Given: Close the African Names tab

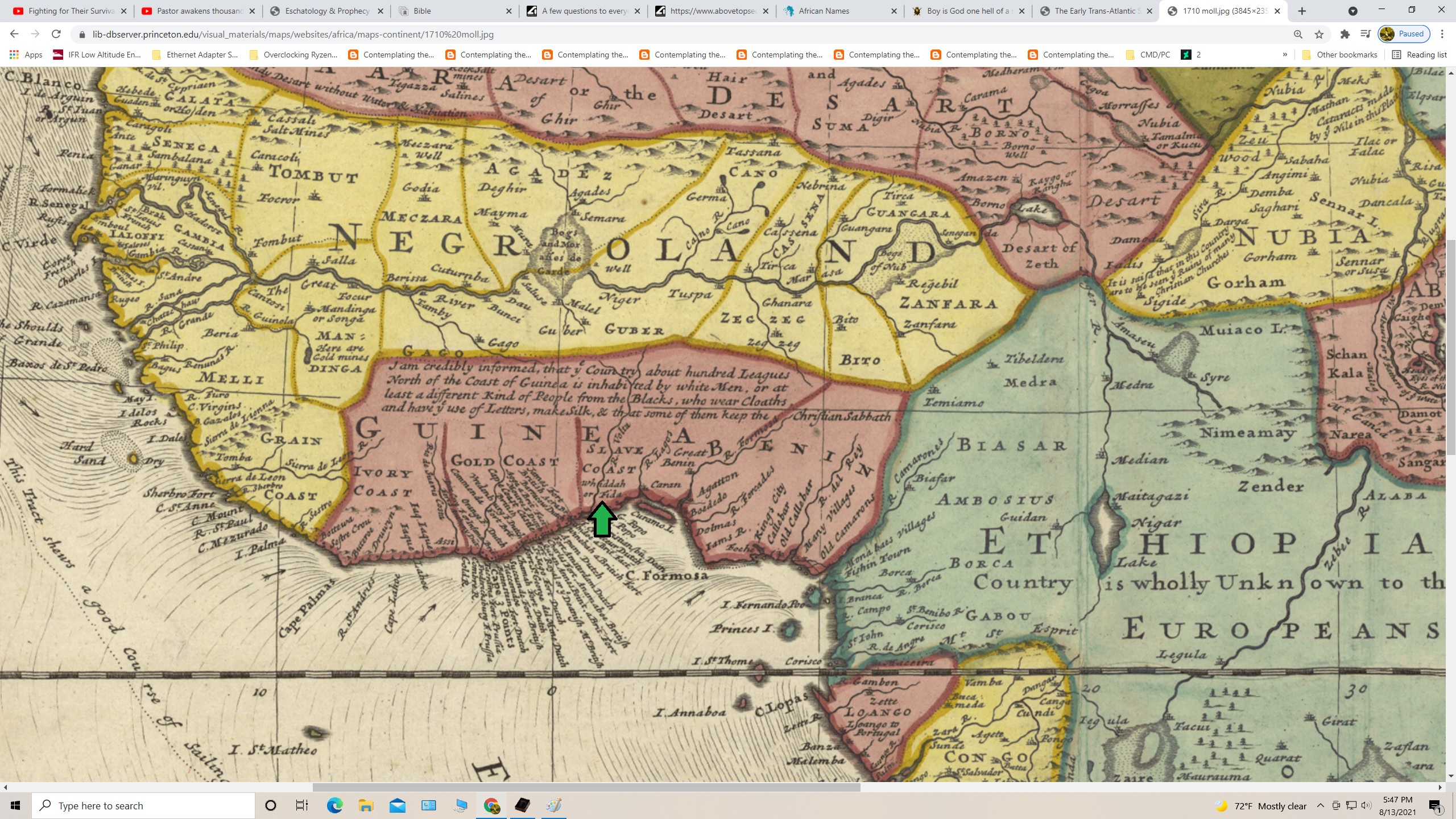Looking at the screenshot, I should point(894,11).
